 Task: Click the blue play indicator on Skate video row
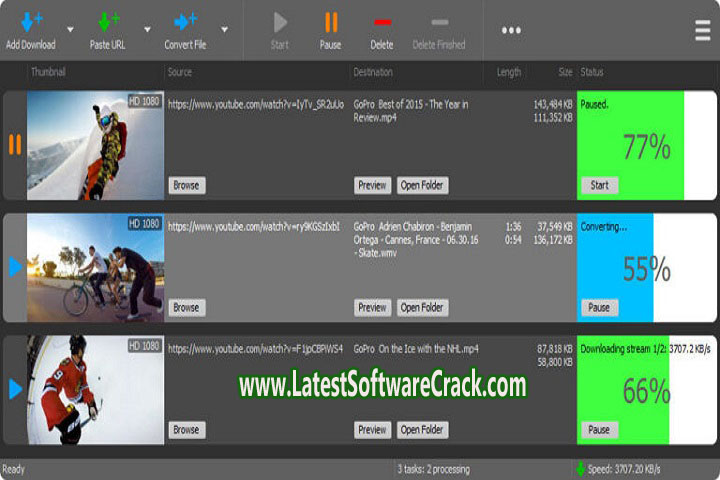[14, 267]
